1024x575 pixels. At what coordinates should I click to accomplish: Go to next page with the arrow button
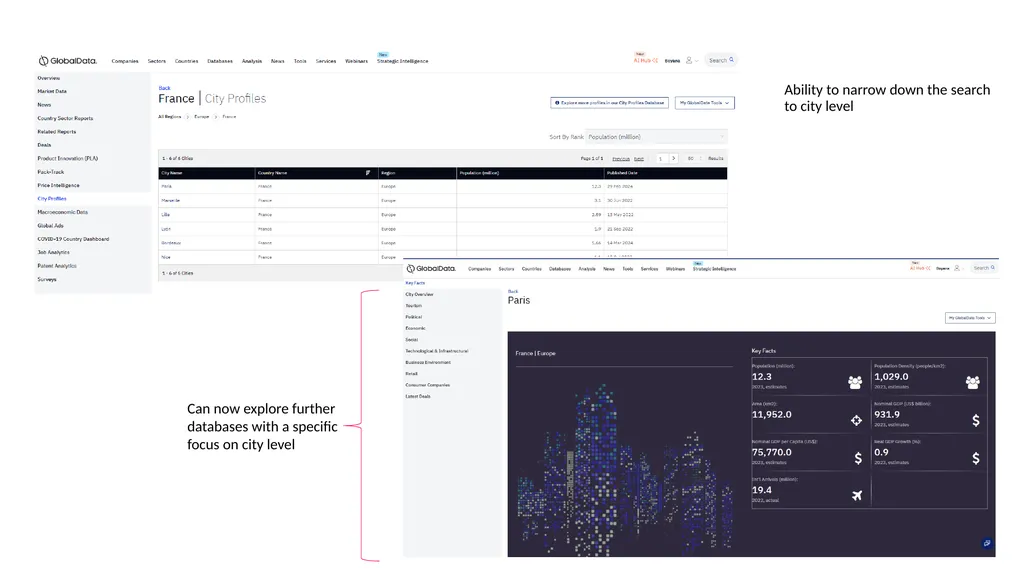pos(673,158)
